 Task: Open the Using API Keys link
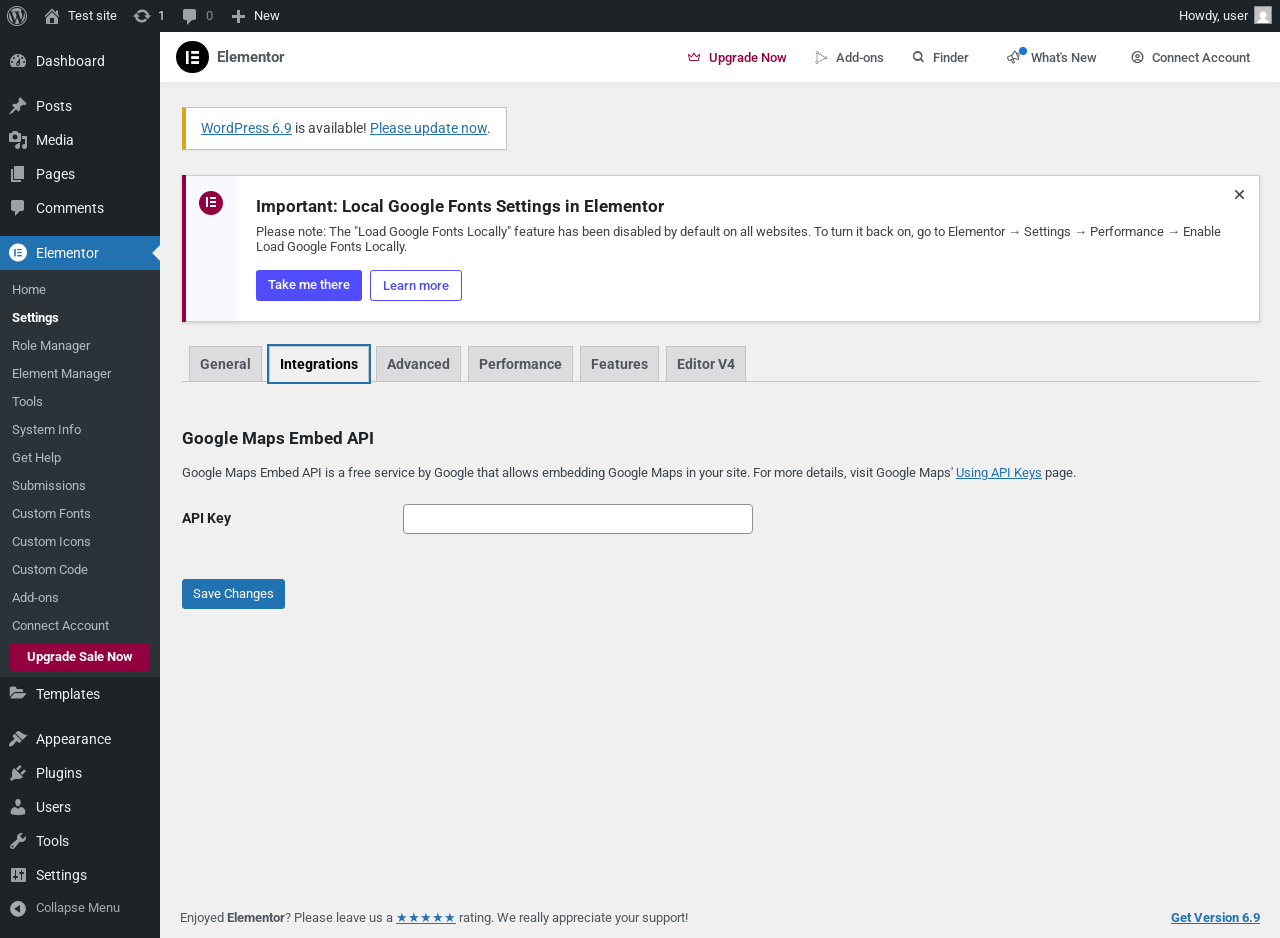999,473
